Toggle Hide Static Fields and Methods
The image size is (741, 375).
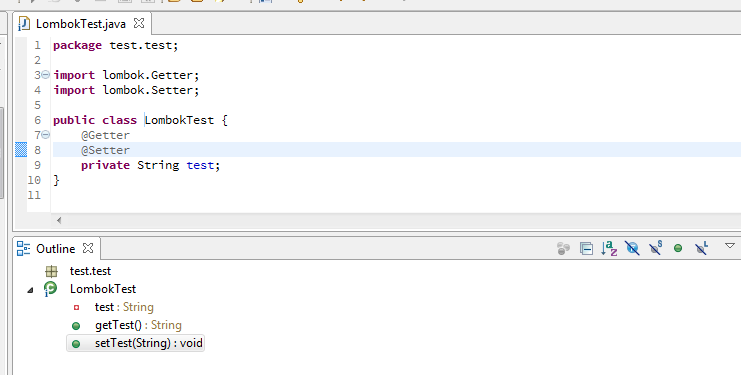(655, 248)
